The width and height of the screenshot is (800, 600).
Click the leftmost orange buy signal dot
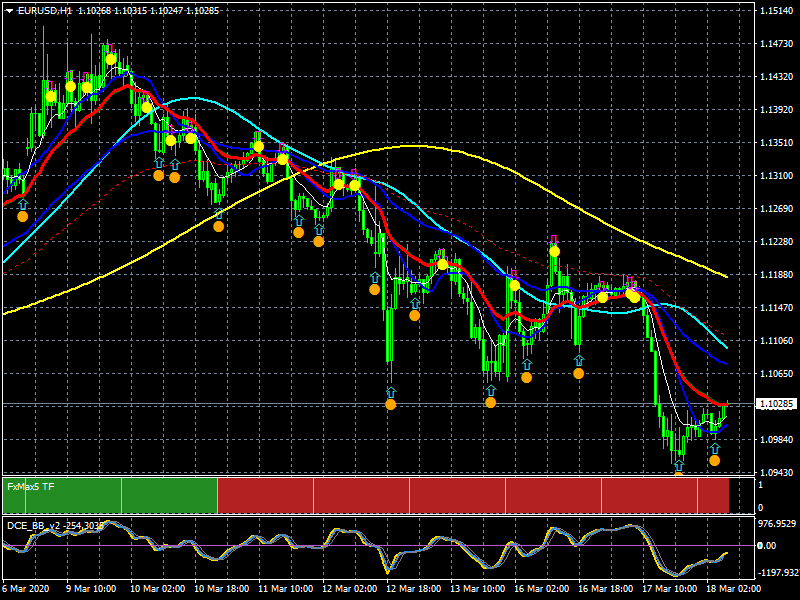(22, 216)
